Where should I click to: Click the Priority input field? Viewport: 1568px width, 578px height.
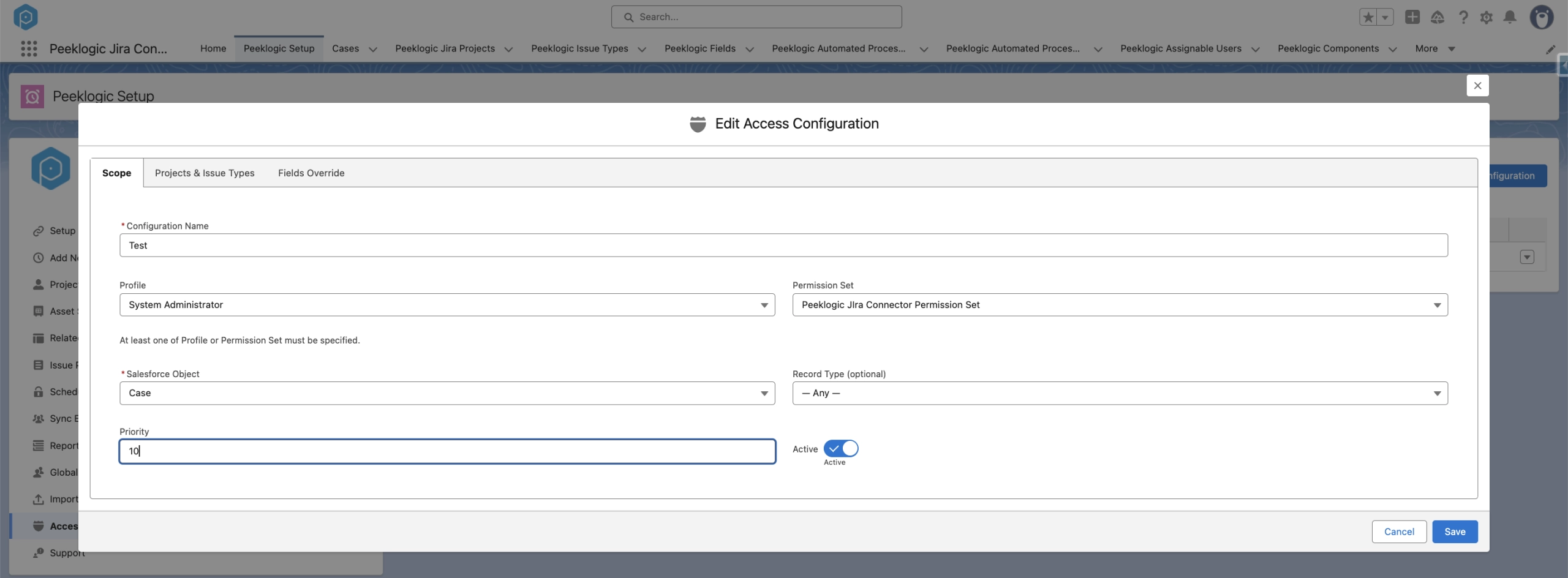click(x=447, y=451)
